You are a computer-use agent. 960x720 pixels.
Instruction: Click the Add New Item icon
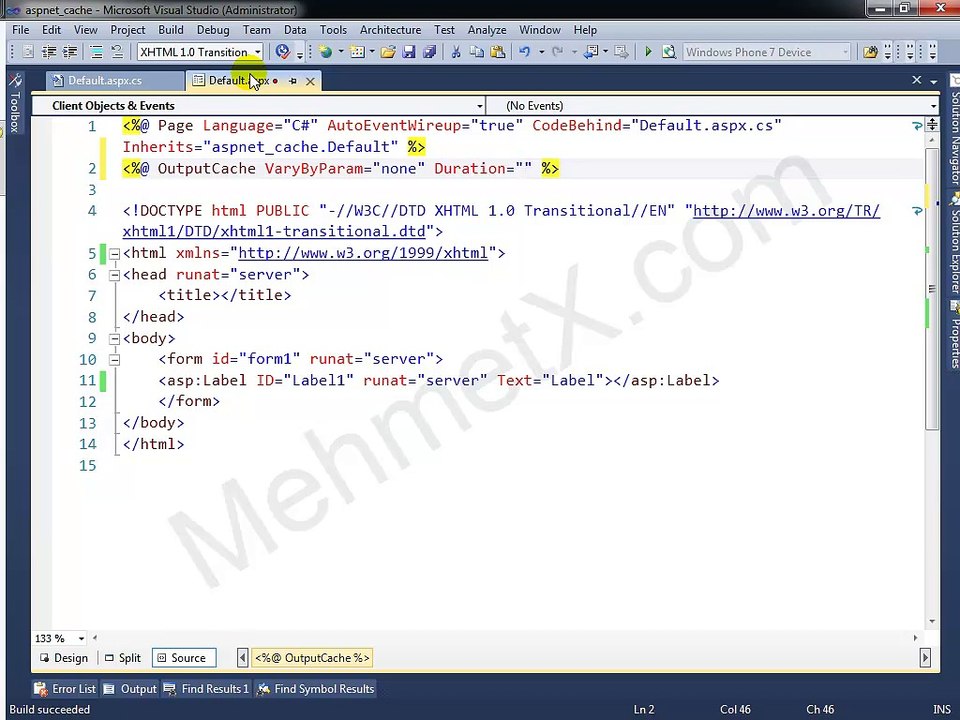[x=358, y=52]
